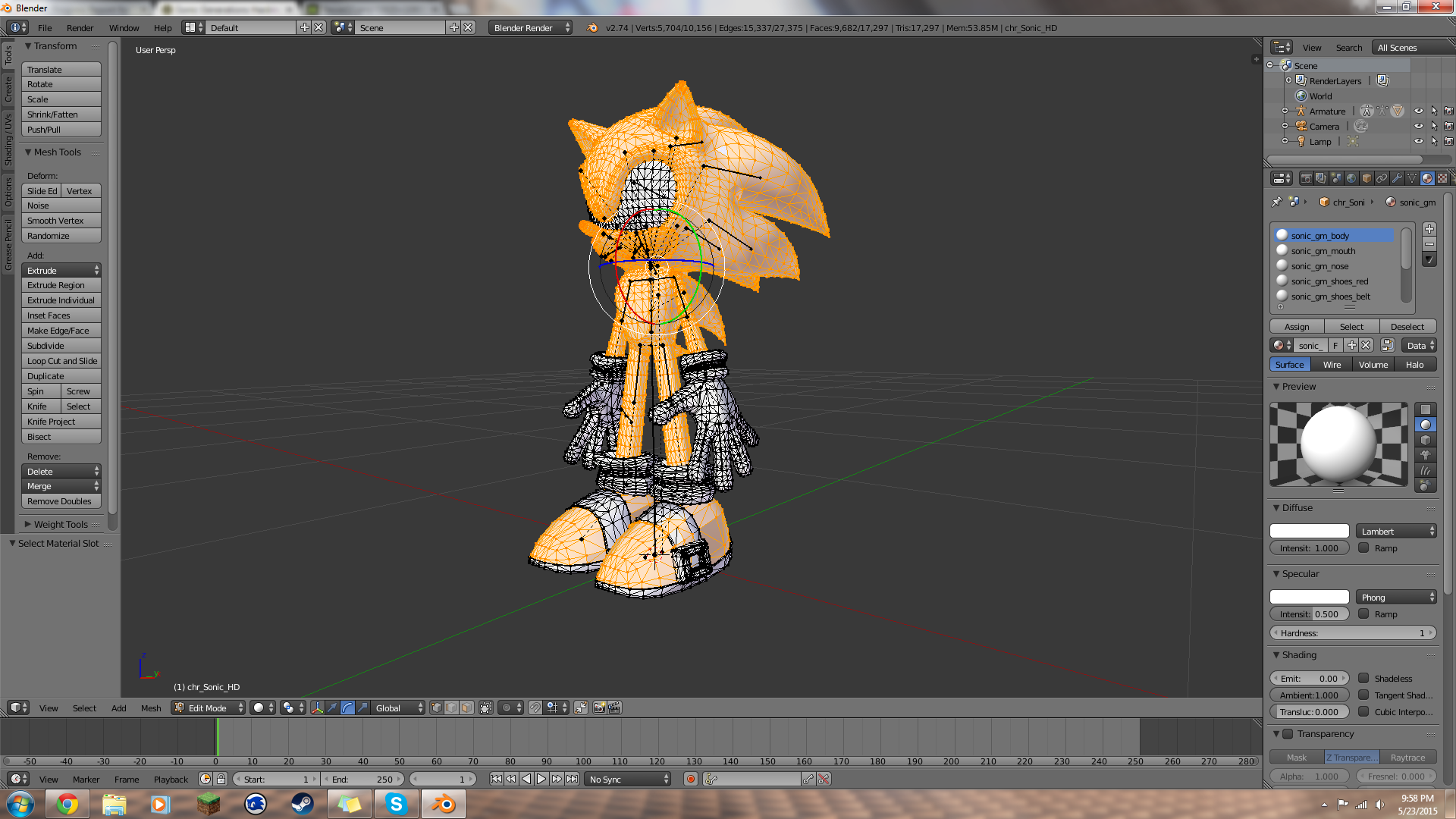This screenshot has height=819, width=1456.
Task: Click the Remove Doubles button
Action: pyautogui.click(x=61, y=500)
